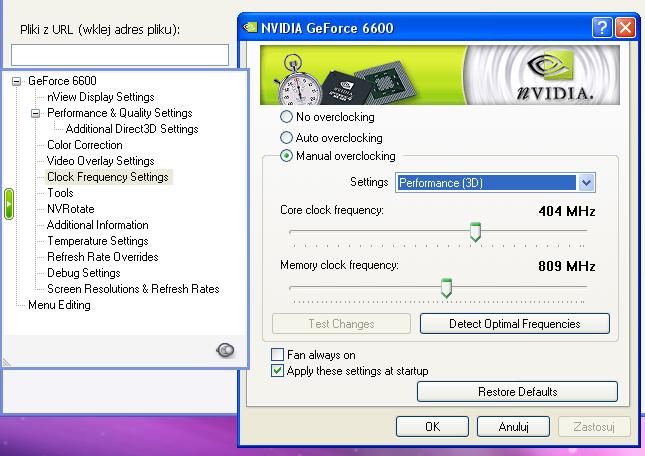Select GeForce 6600 root item
The height and width of the screenshot is (456, 645).
pyautogui.click(x=62, y=81)
